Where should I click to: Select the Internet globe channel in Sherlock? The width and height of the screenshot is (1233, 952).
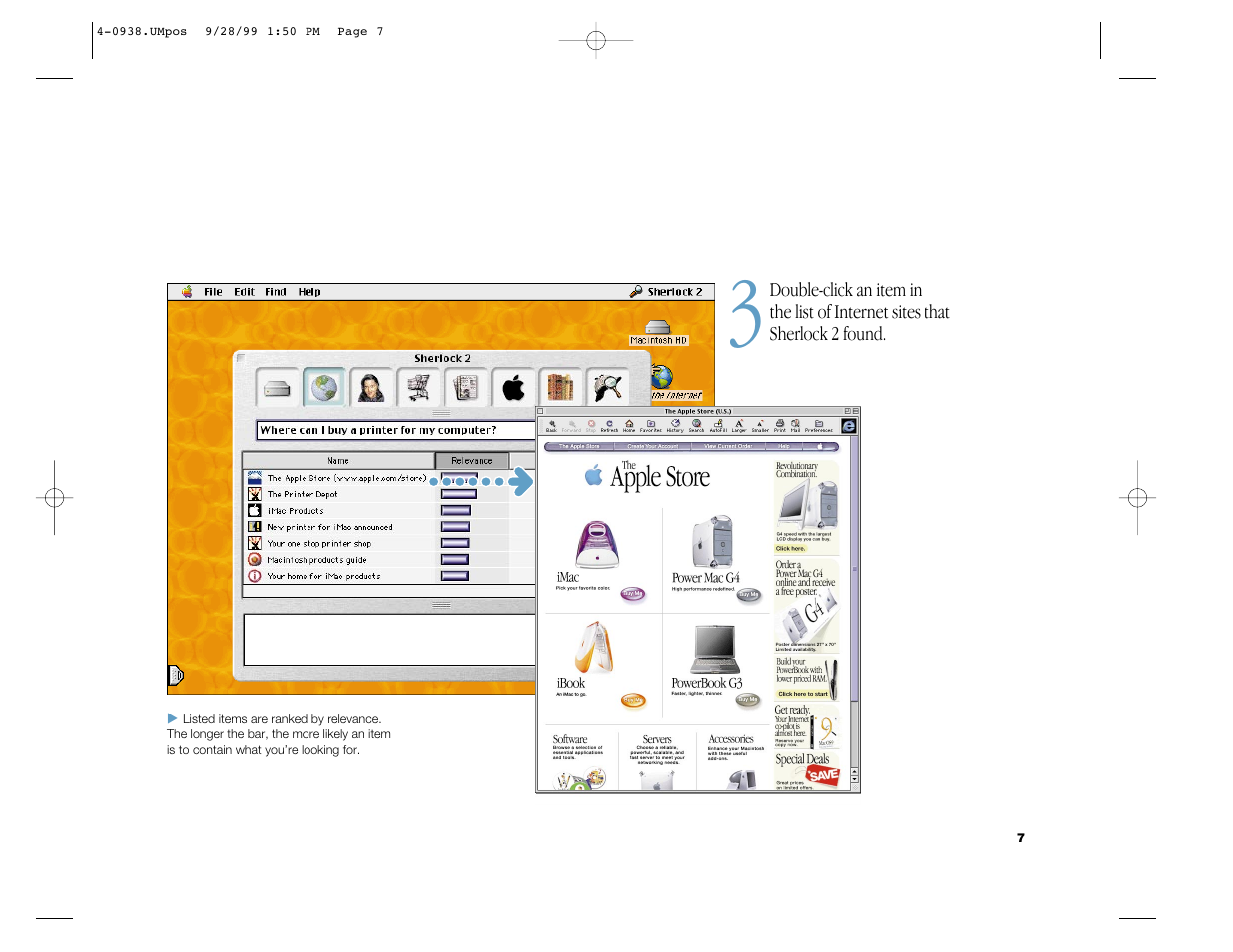(324, 388)
